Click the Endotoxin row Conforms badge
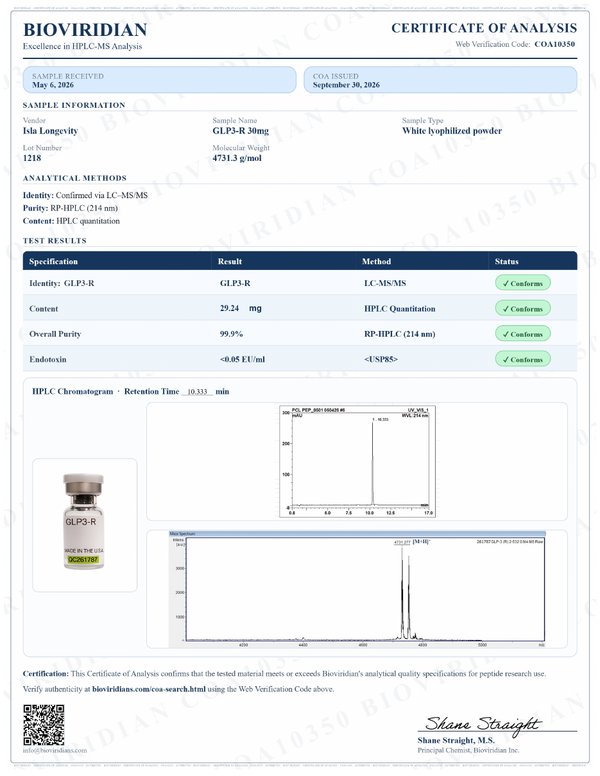 pos(523,359)
